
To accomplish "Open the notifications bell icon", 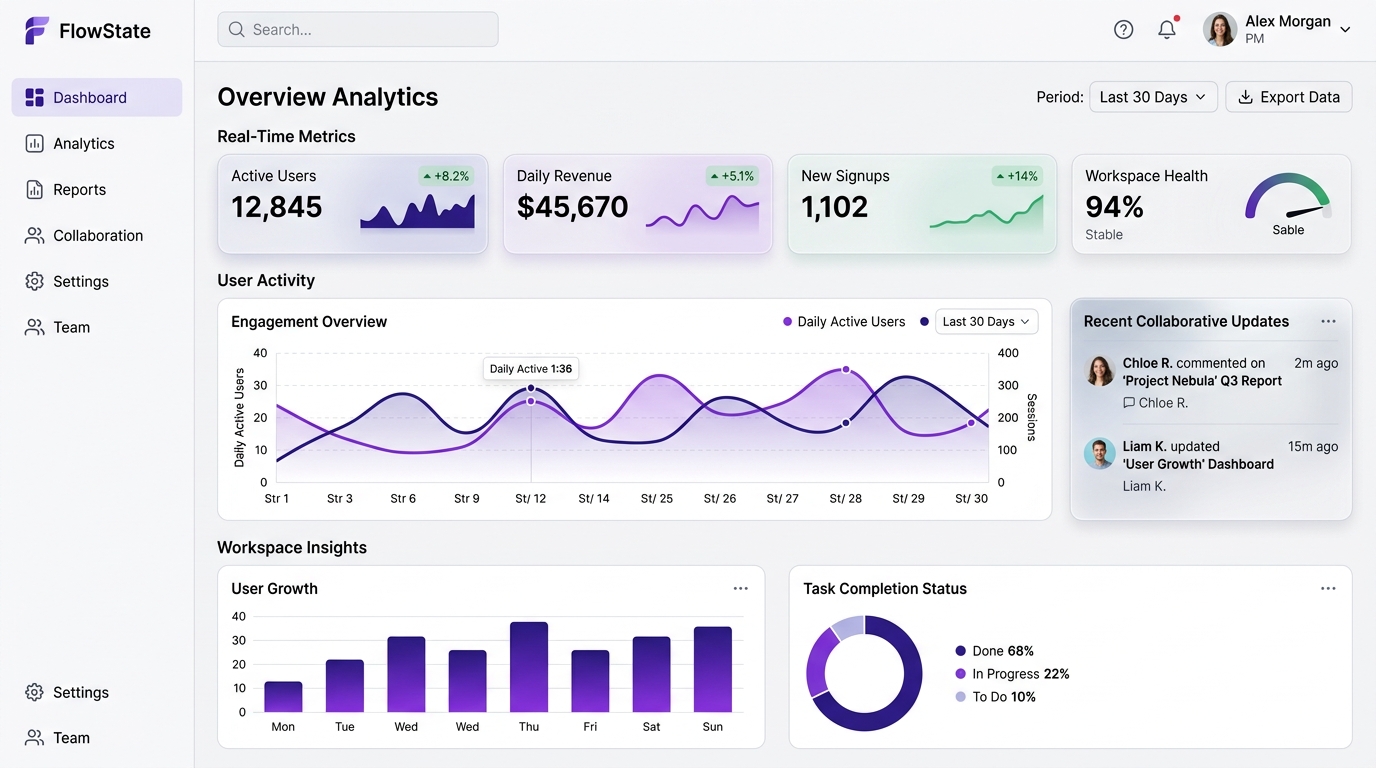I will [1167, 30].
